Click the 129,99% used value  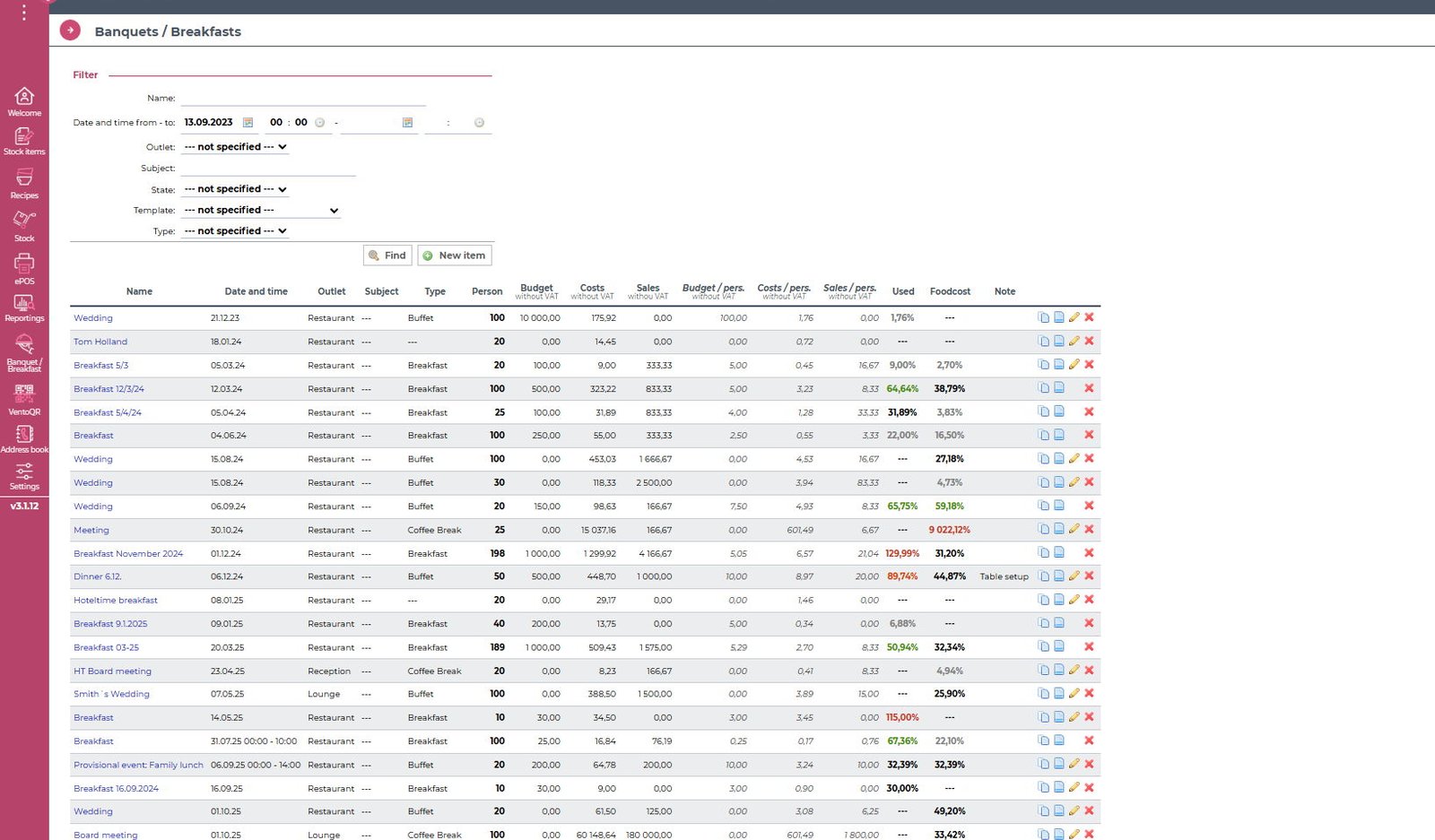point(902,553)
